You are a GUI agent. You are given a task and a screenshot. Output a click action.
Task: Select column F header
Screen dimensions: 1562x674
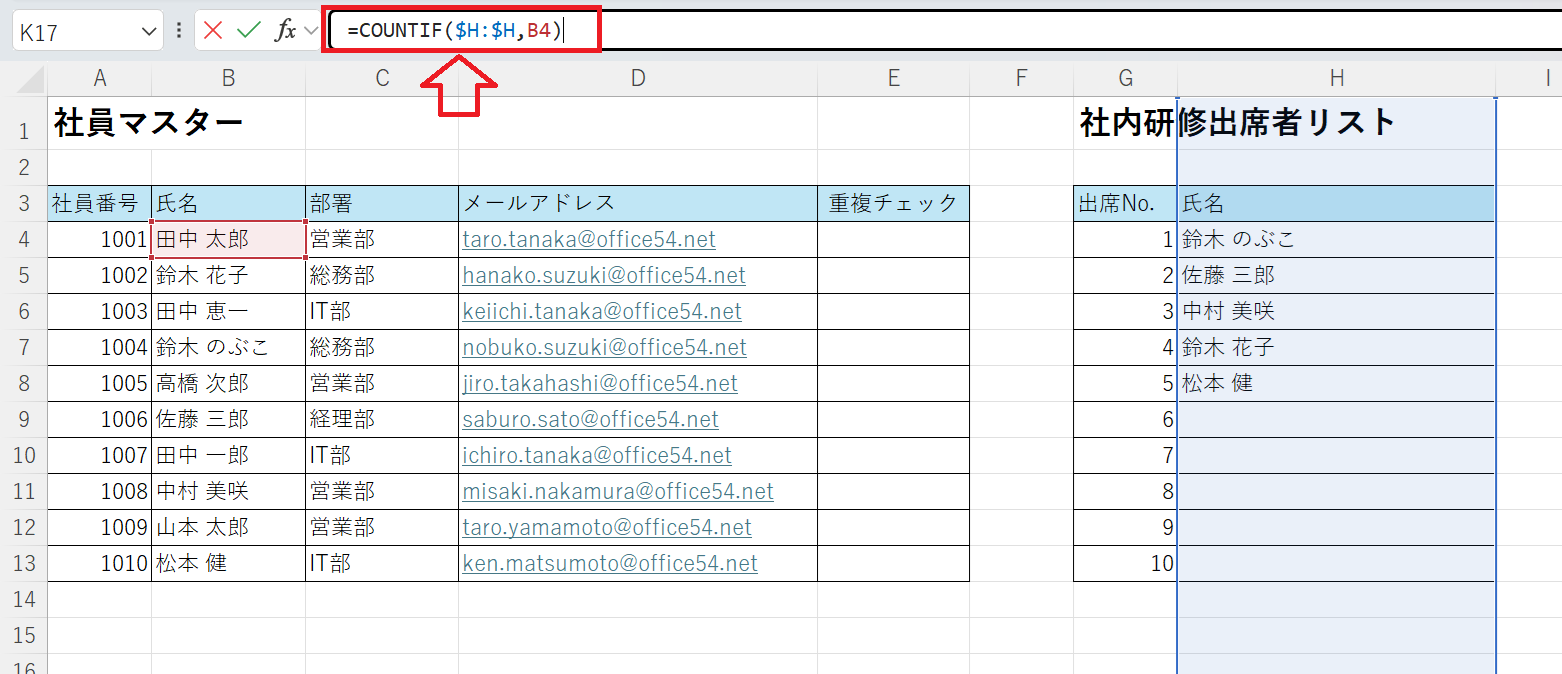pos(1022,78)
